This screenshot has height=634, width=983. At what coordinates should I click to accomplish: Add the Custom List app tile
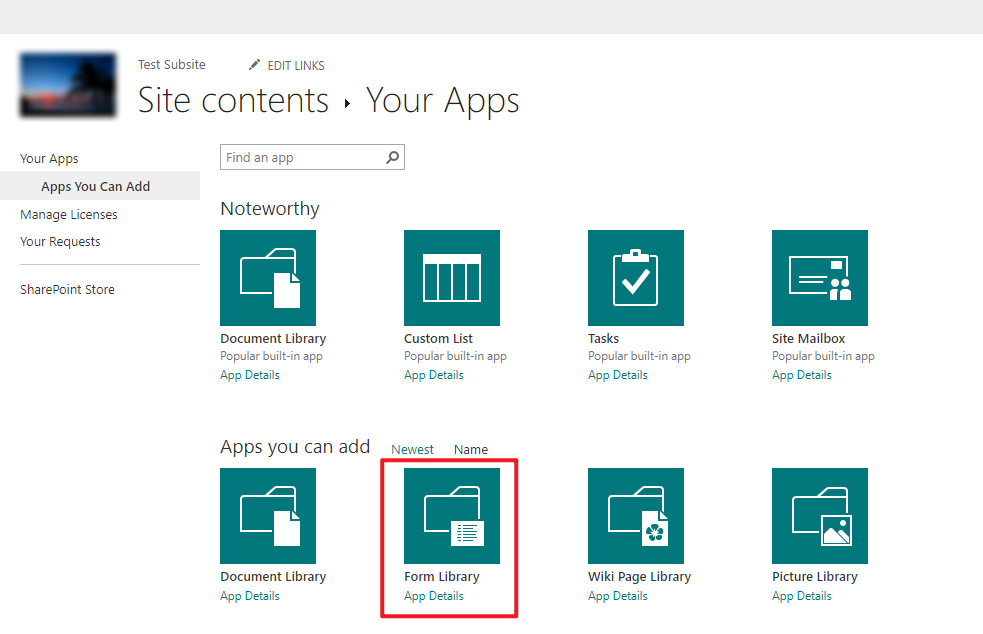point(452,278)
